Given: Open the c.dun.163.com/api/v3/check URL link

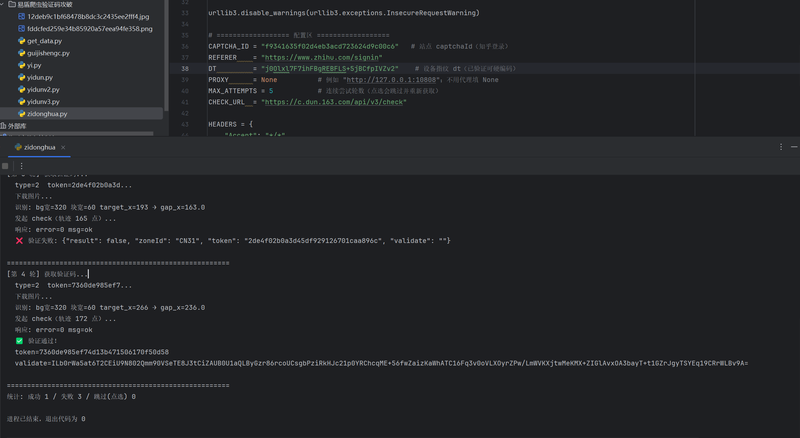Looking at the screenshot, I should click(x=334, y=102).
